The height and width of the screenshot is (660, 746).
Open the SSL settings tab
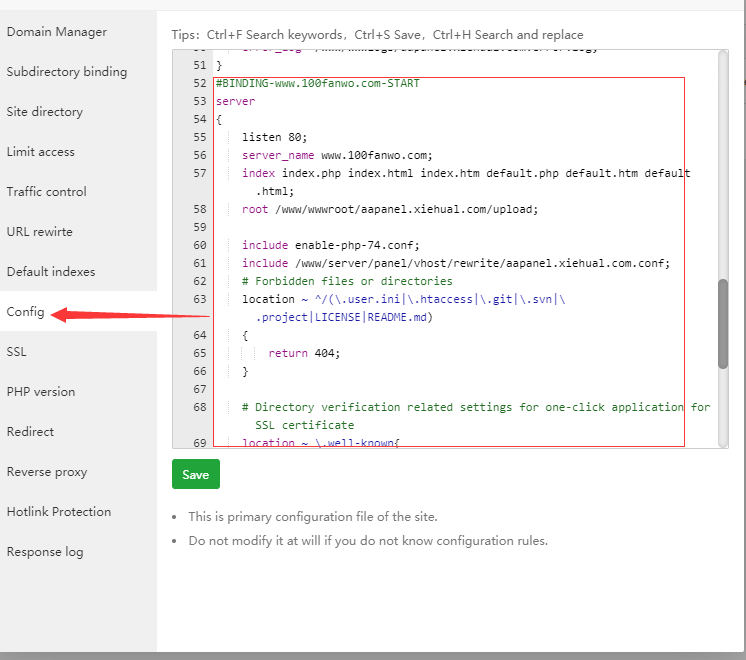point(16,352)
